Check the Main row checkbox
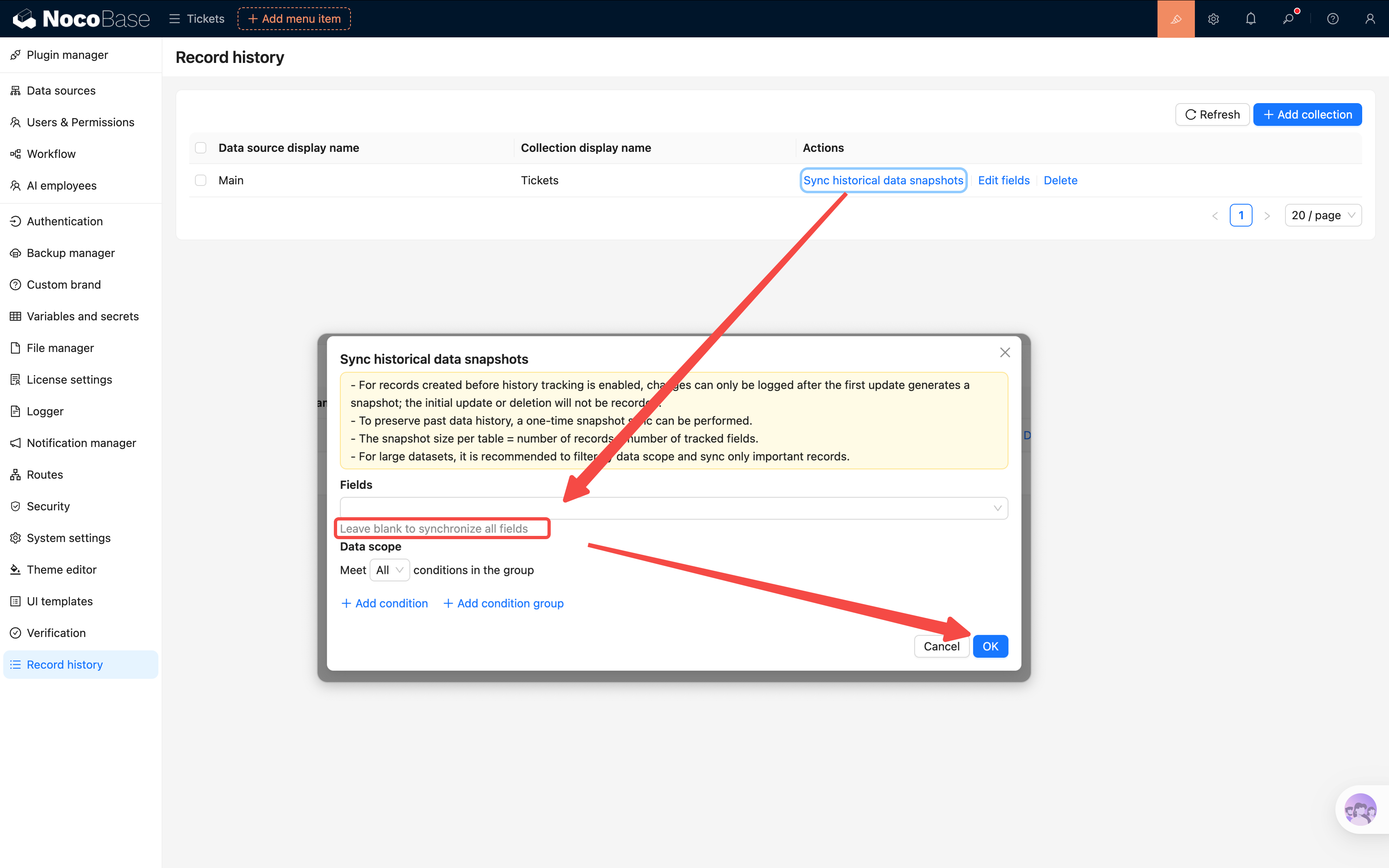Image resolution: width=1389 pixels, height=868 pixels. pyautogui.click(x=200, y=180)
